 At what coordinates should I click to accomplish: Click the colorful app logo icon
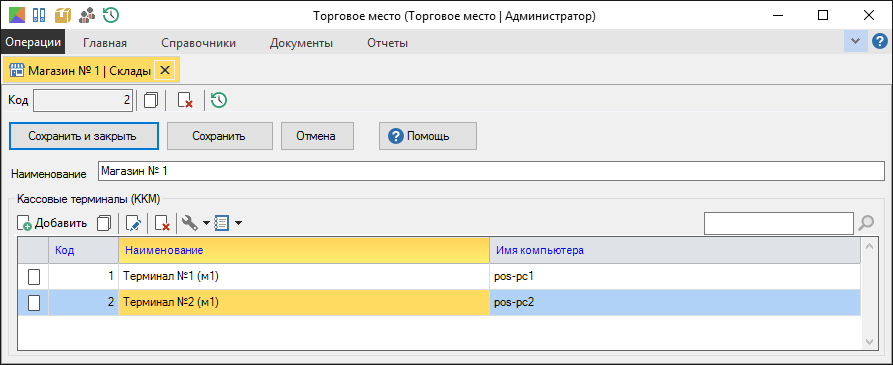[x=17, y=15]
